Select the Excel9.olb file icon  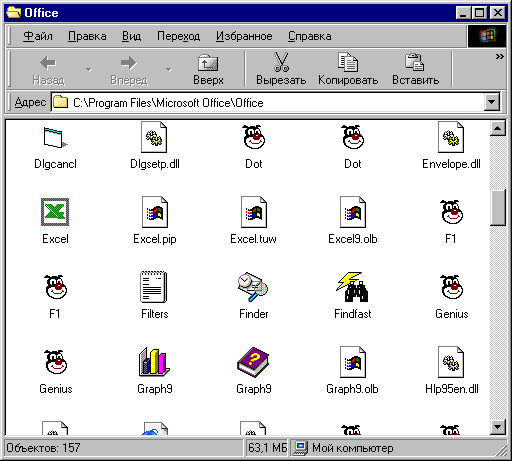[x=353, y=212]
